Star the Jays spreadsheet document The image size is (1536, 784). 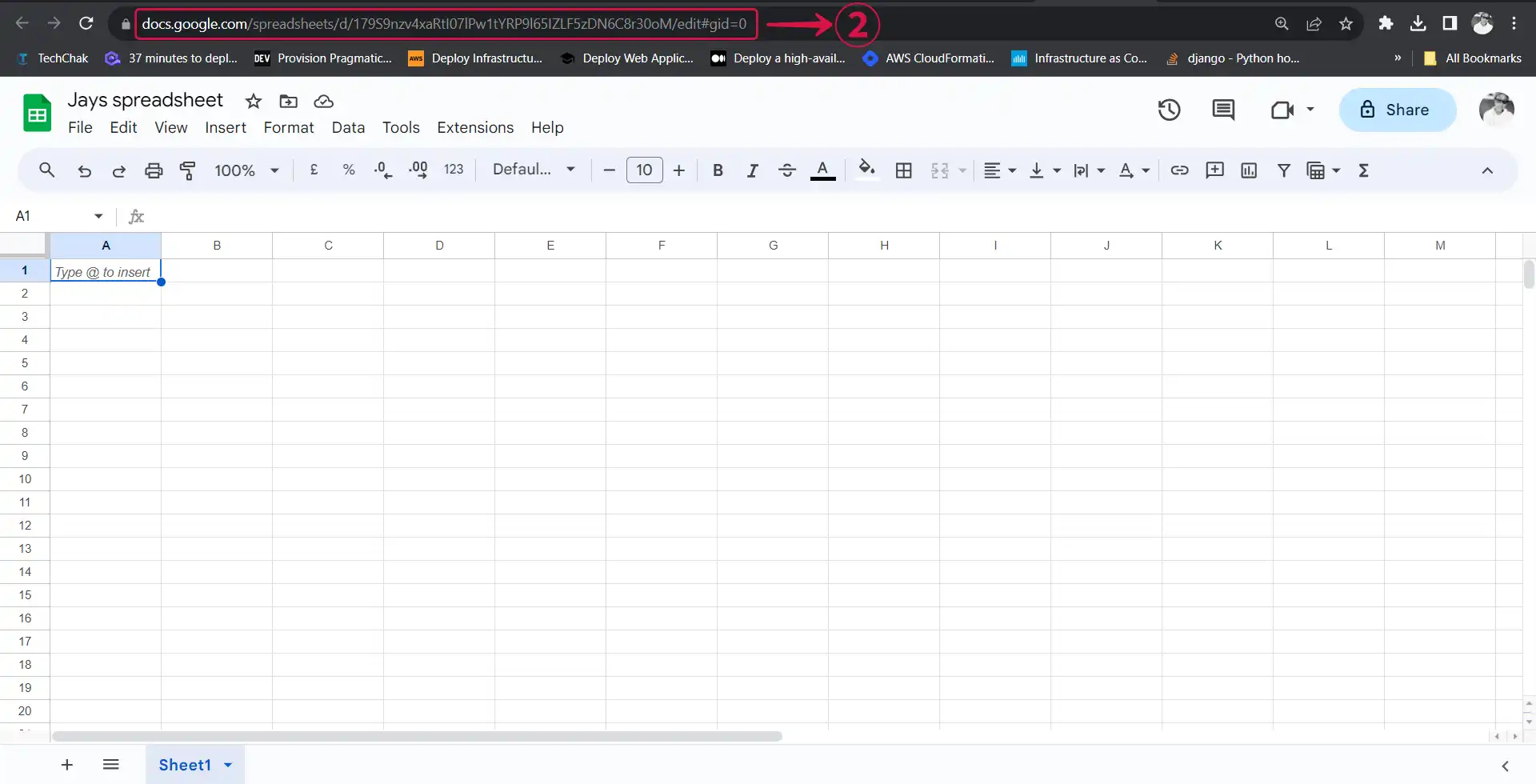(254, 101)
